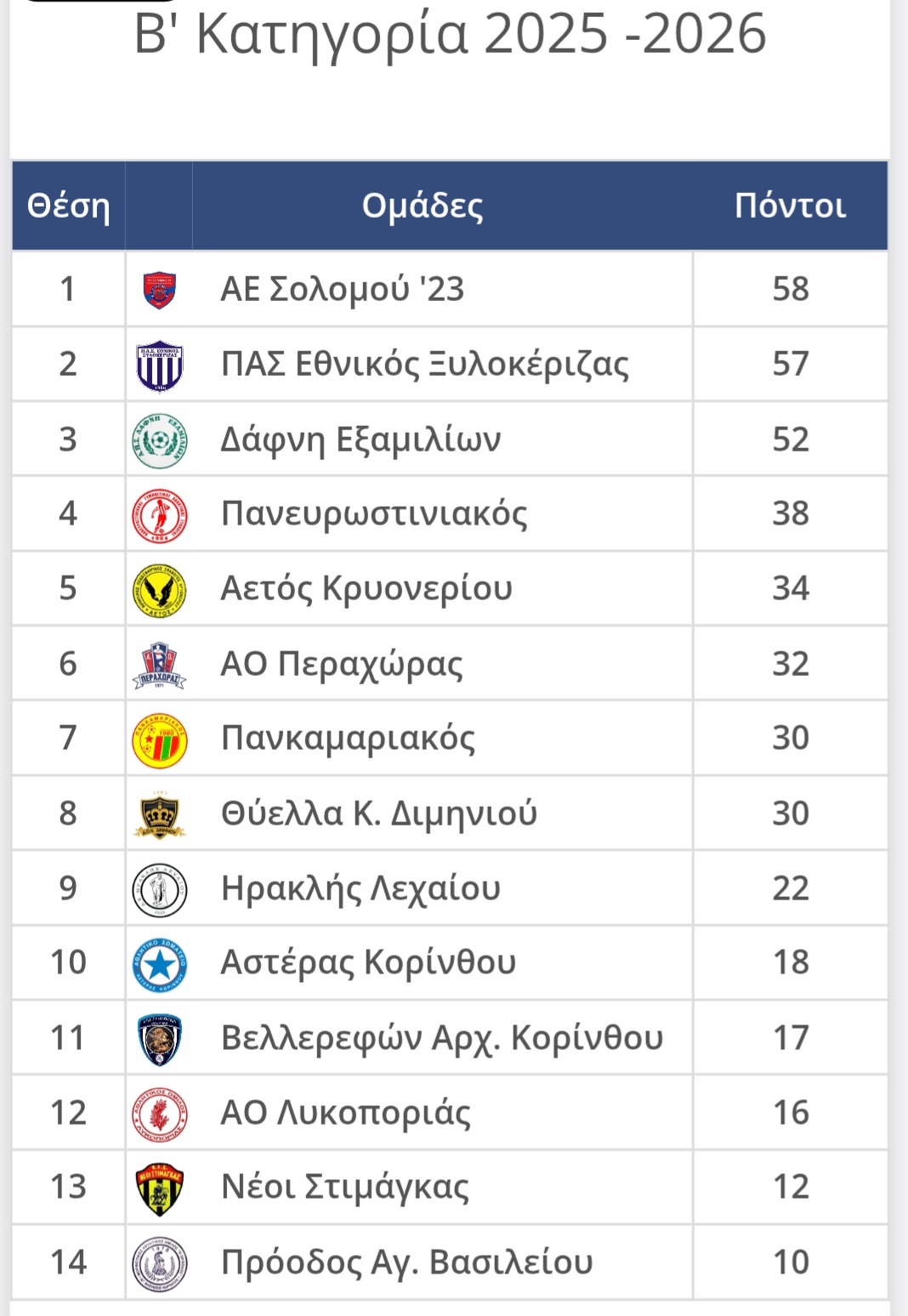Click the ΑΕ Σολομού '23 team crest

click(x=159, y=290)
